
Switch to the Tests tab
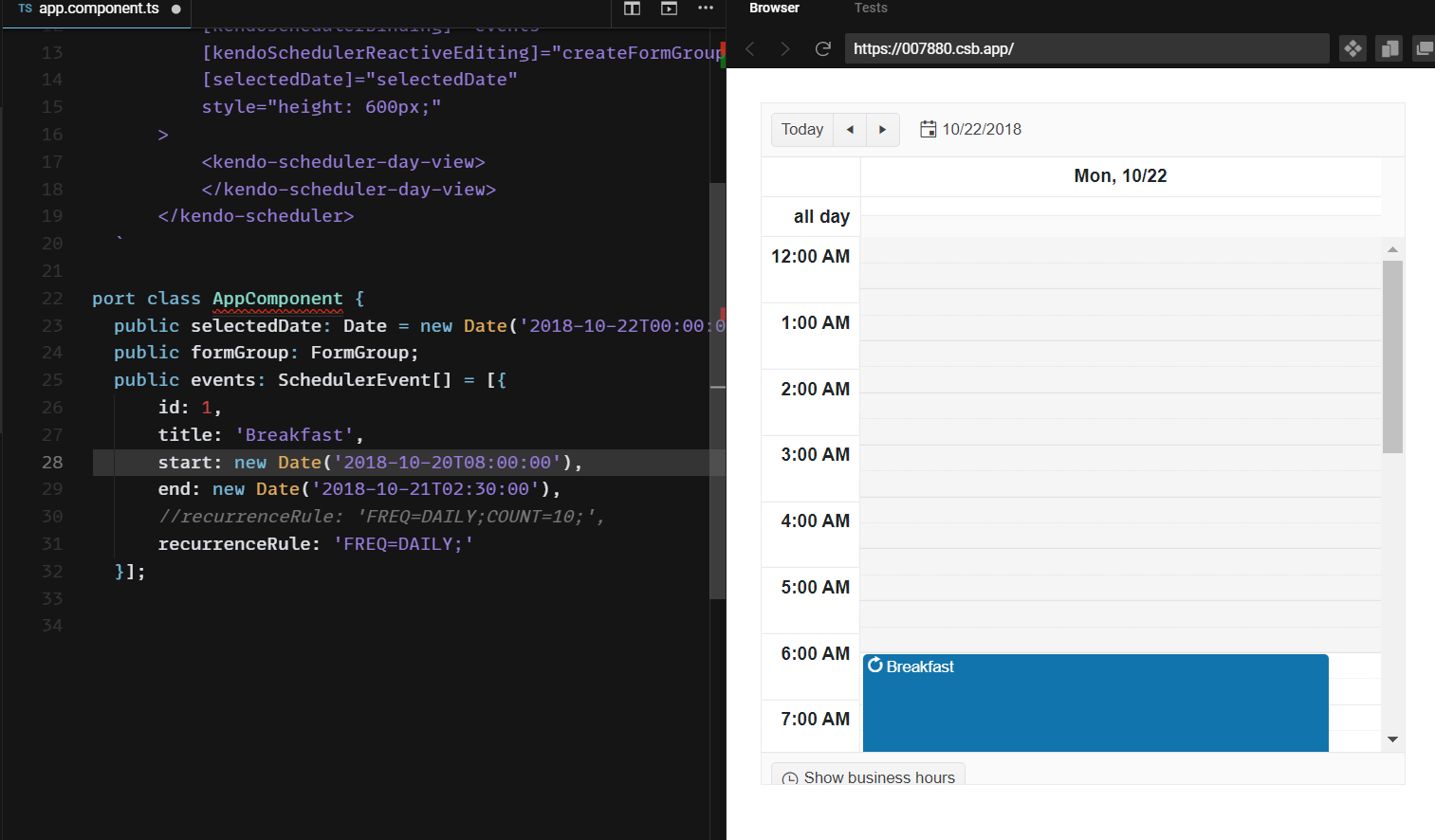tap(870, 9)
